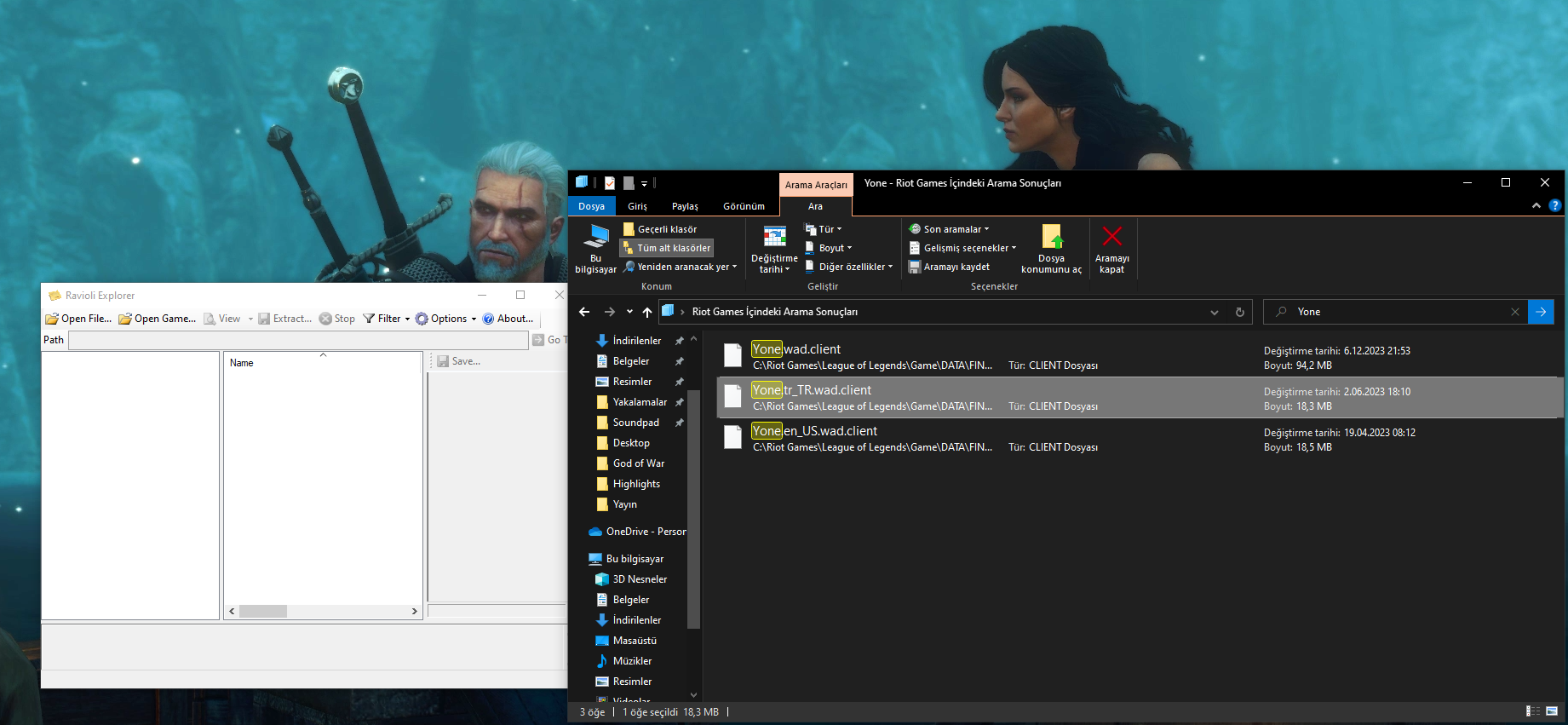Click Aramayı kaydet button
This screenshot has height=725, width=1568.
(x=949, y=267)
